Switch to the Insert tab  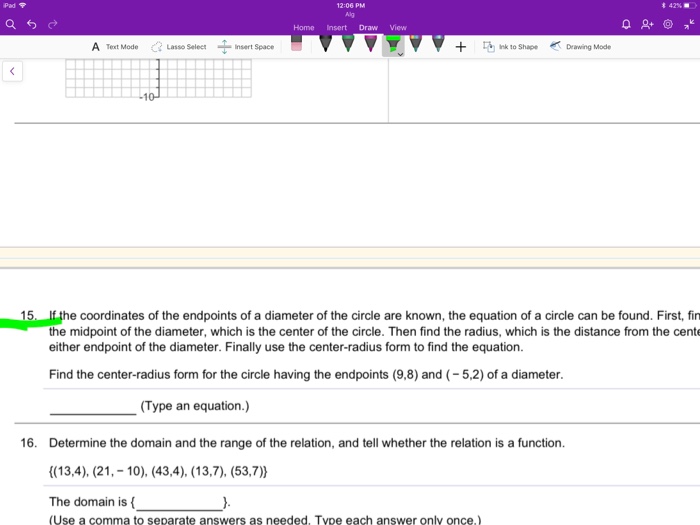click(x=337, y=27)
